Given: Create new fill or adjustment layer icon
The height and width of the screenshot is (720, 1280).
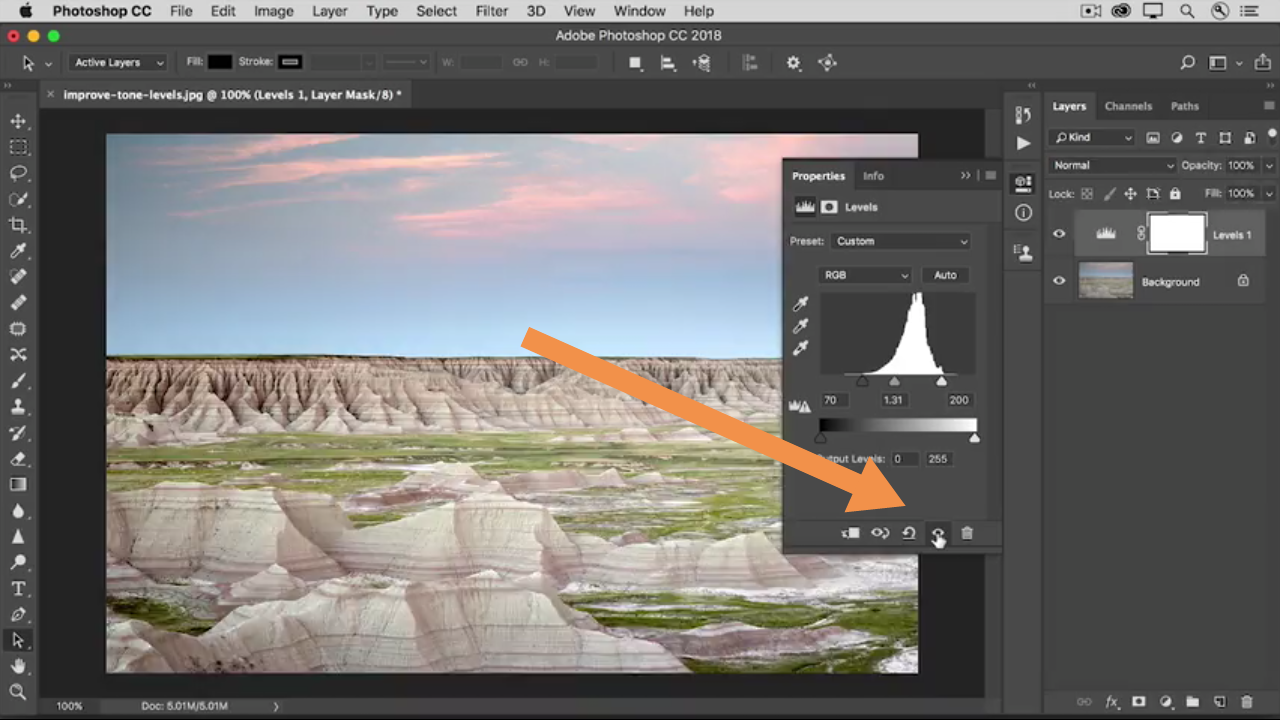Looking at the screenshot, I should pos(1165,703).
